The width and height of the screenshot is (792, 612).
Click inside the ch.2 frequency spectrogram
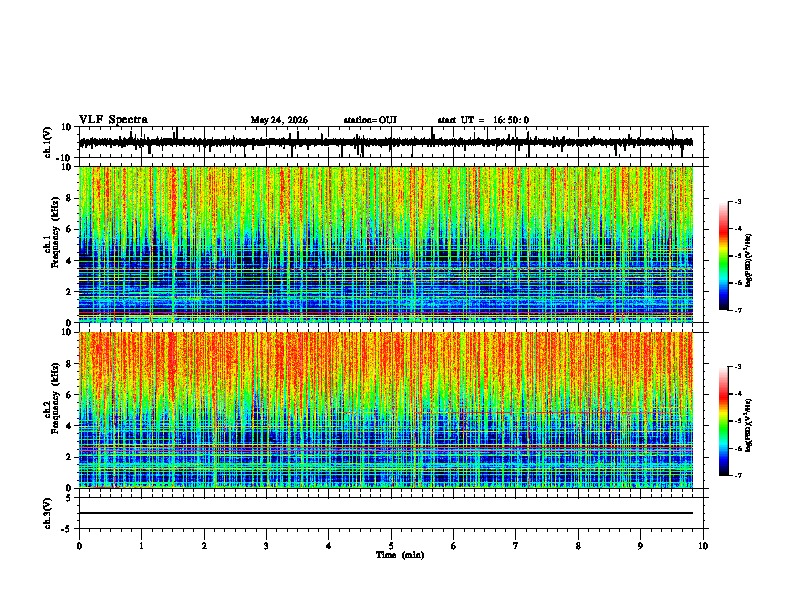(386, 410)
